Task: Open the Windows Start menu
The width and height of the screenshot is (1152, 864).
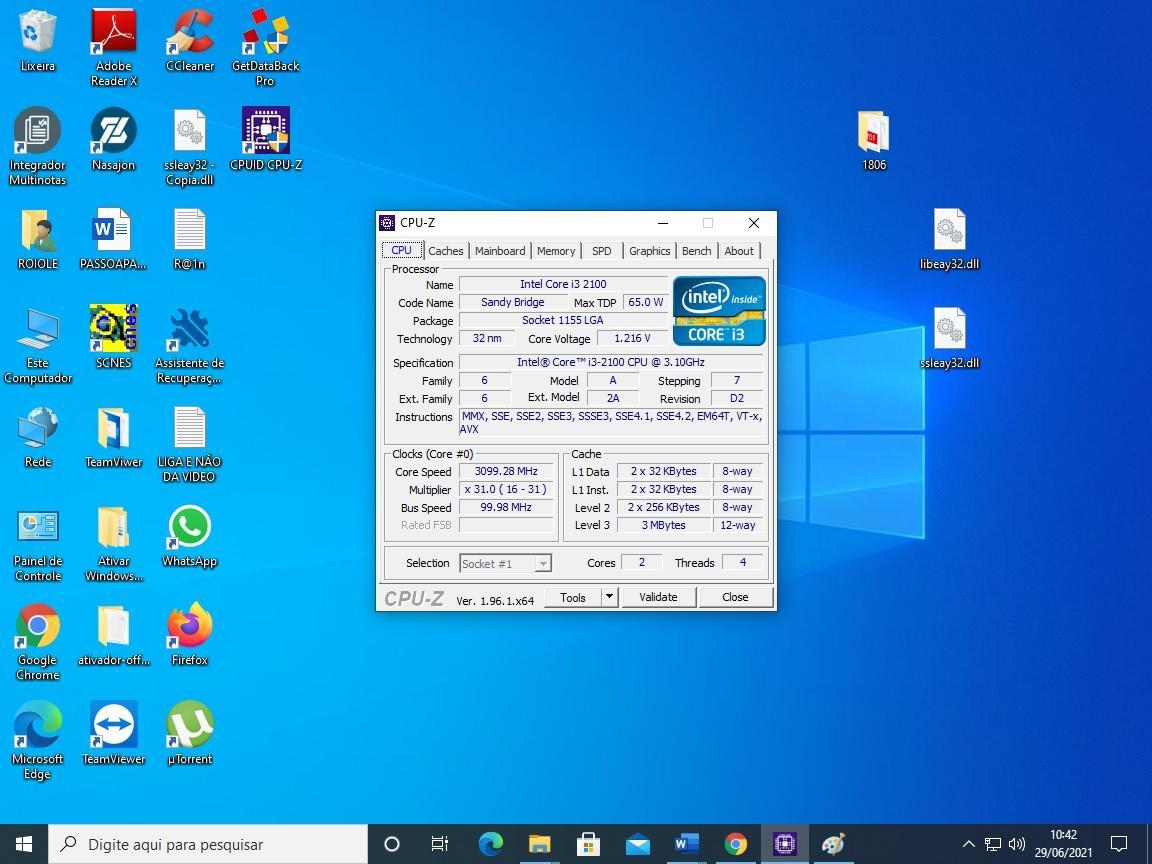Action: tap(24, 844)
